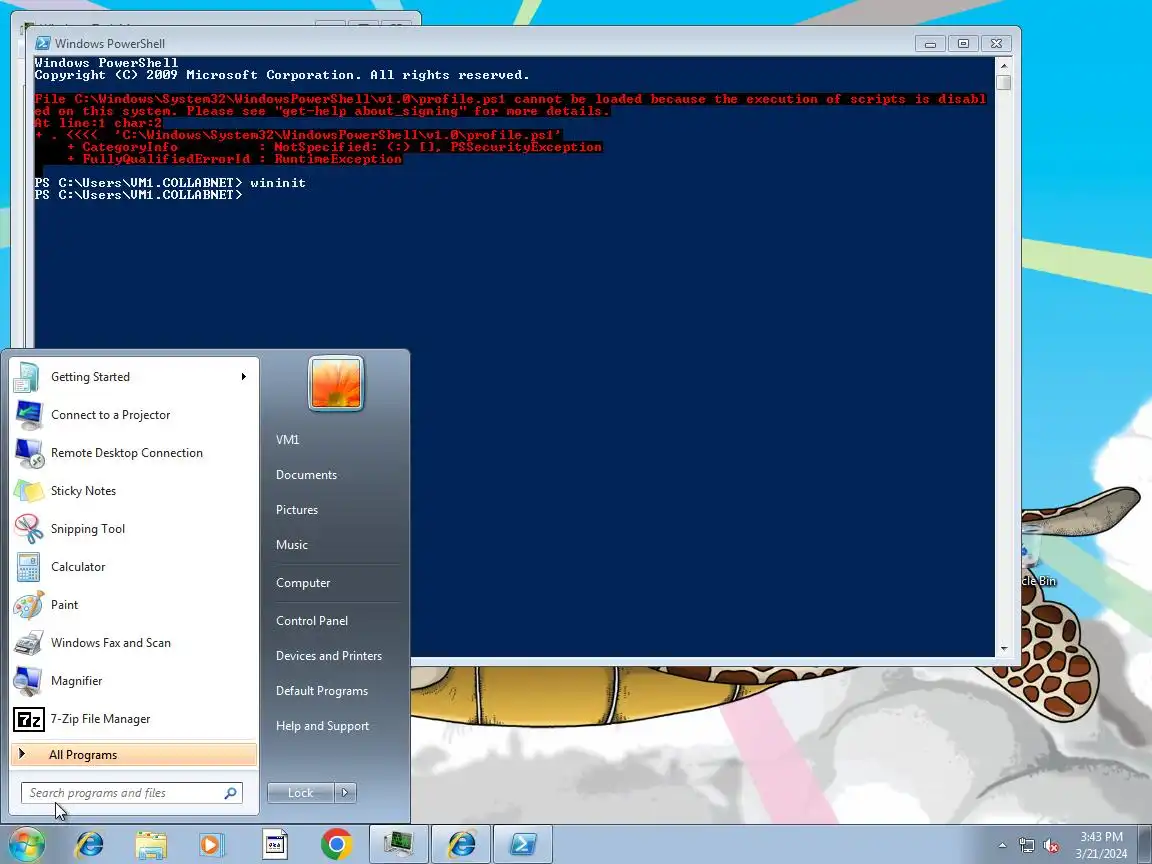
Task: Launch Google Chrome from taskbar
Action: (x=336, y=845)
